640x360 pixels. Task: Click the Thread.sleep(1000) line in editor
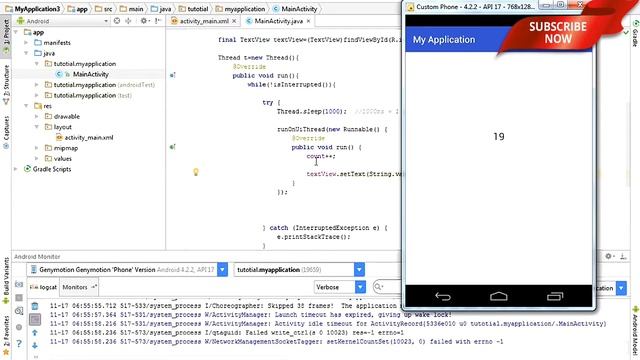point(312,111)
